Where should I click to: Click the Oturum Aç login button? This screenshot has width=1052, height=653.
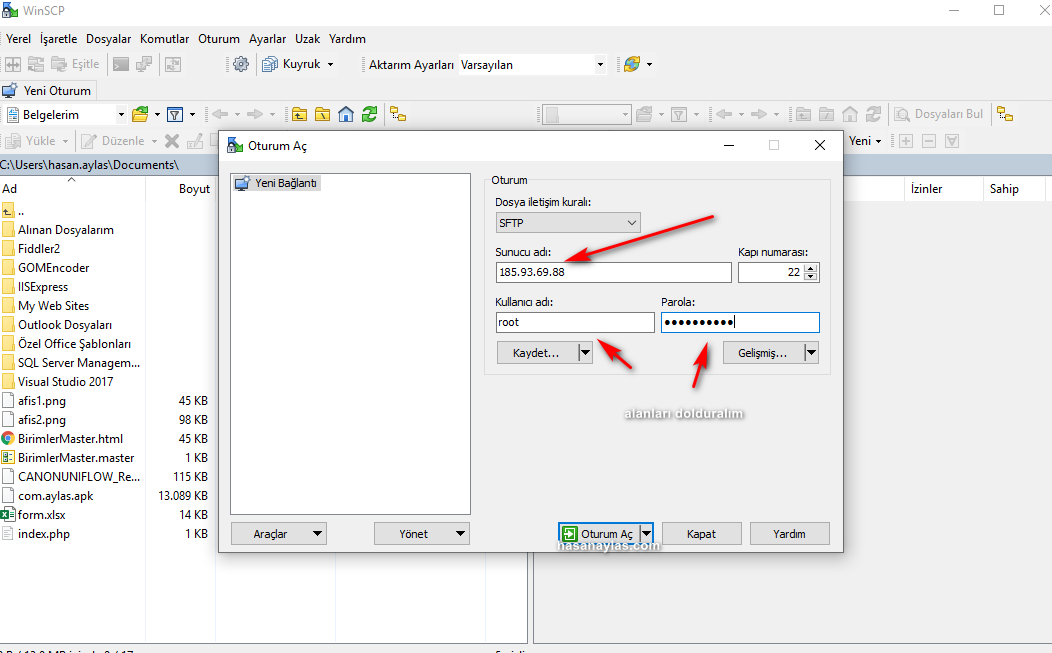(598, 534)
